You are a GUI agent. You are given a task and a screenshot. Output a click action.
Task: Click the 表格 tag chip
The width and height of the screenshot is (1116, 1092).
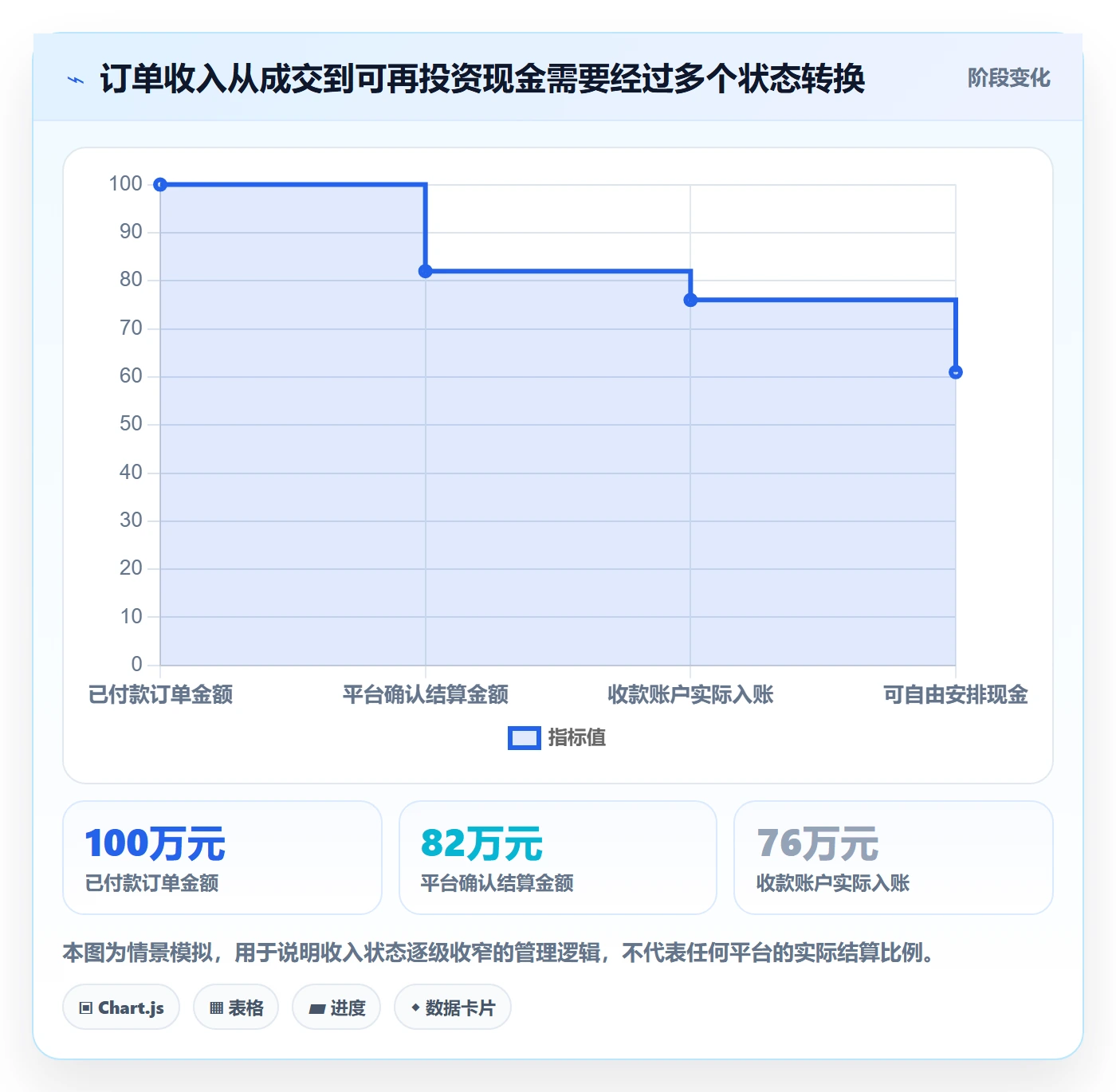[x=236, y=1008]
